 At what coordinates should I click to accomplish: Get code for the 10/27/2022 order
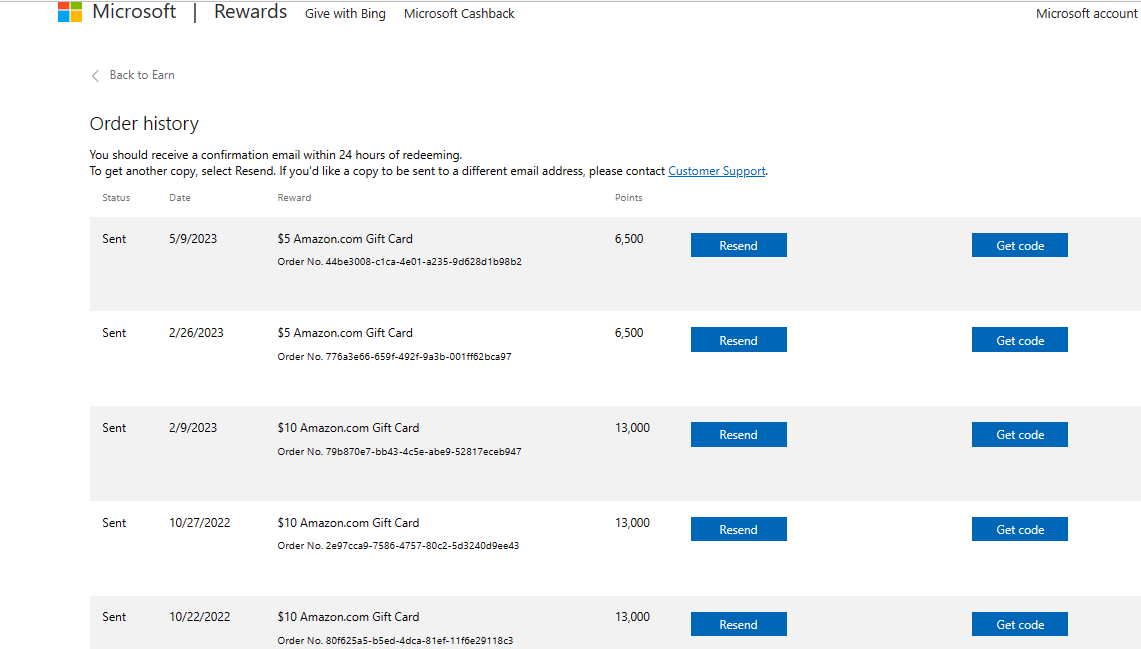[1019, 528]
